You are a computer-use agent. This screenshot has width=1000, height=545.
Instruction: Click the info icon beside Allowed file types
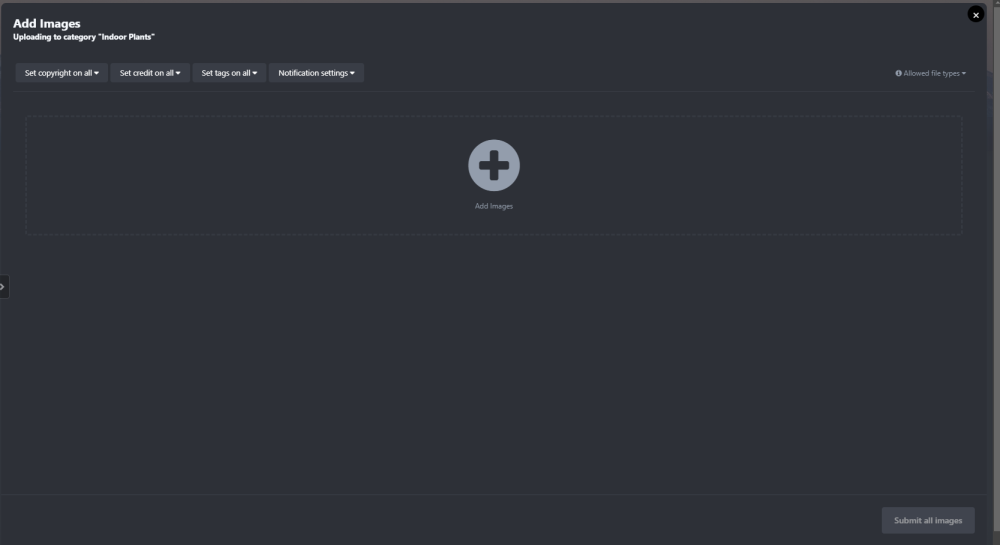(898, 73)
